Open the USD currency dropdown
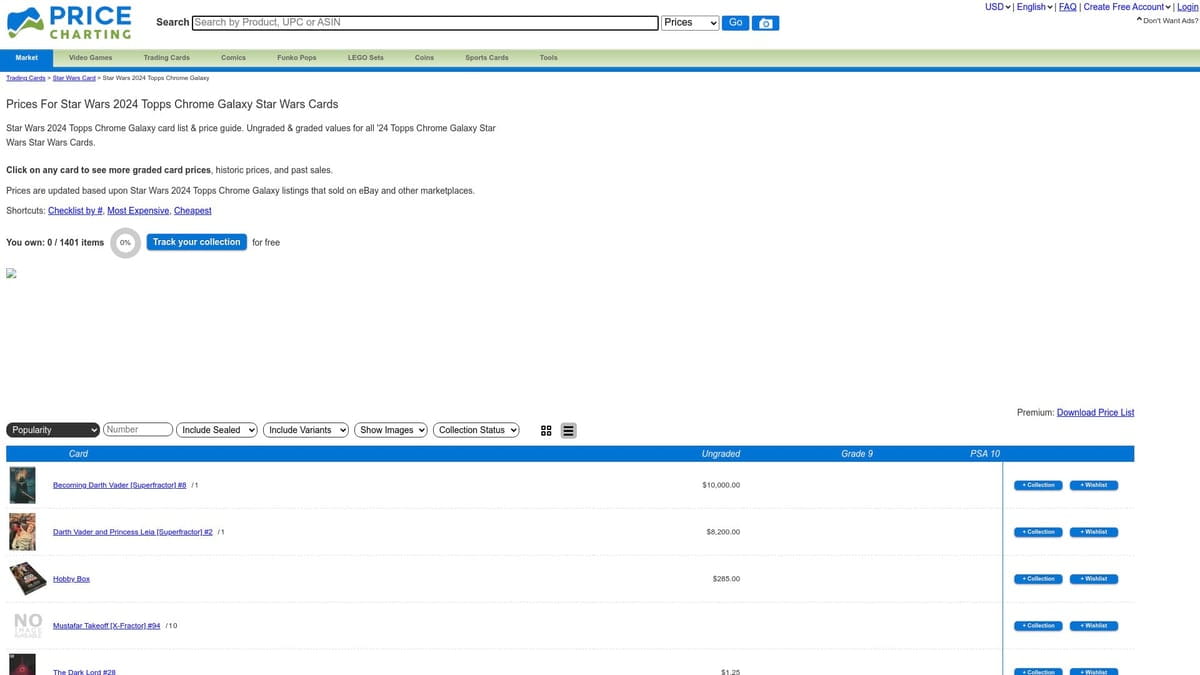This screenshot has height=675, width=1200. [x=998, y=7]
